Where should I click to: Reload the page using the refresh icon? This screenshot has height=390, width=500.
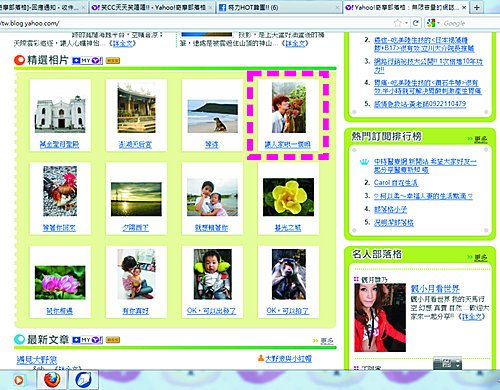[416, 23]
